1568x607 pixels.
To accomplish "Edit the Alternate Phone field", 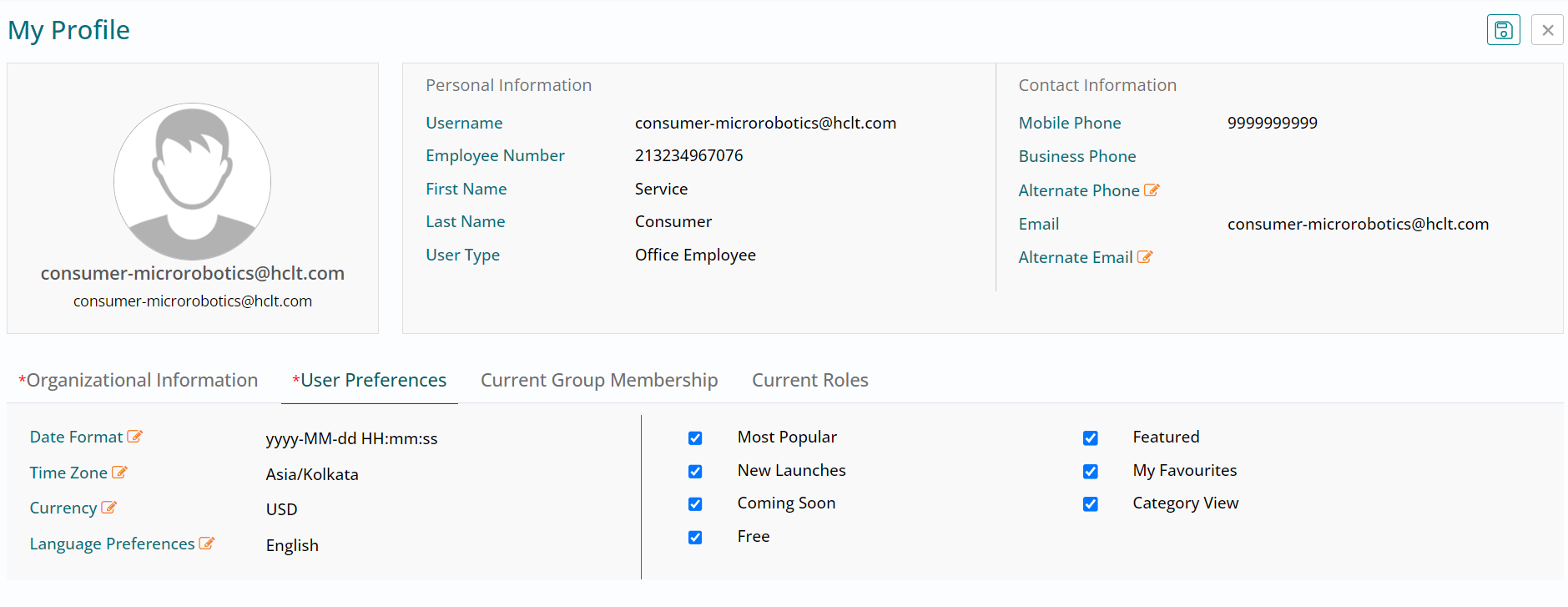I will [x=1152, y=190].
